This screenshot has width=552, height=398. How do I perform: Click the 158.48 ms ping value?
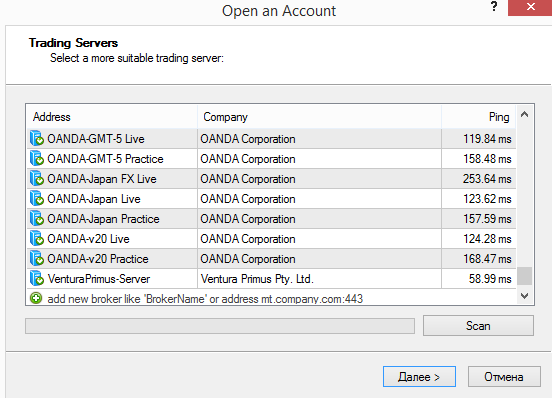[x=487, y=159]
